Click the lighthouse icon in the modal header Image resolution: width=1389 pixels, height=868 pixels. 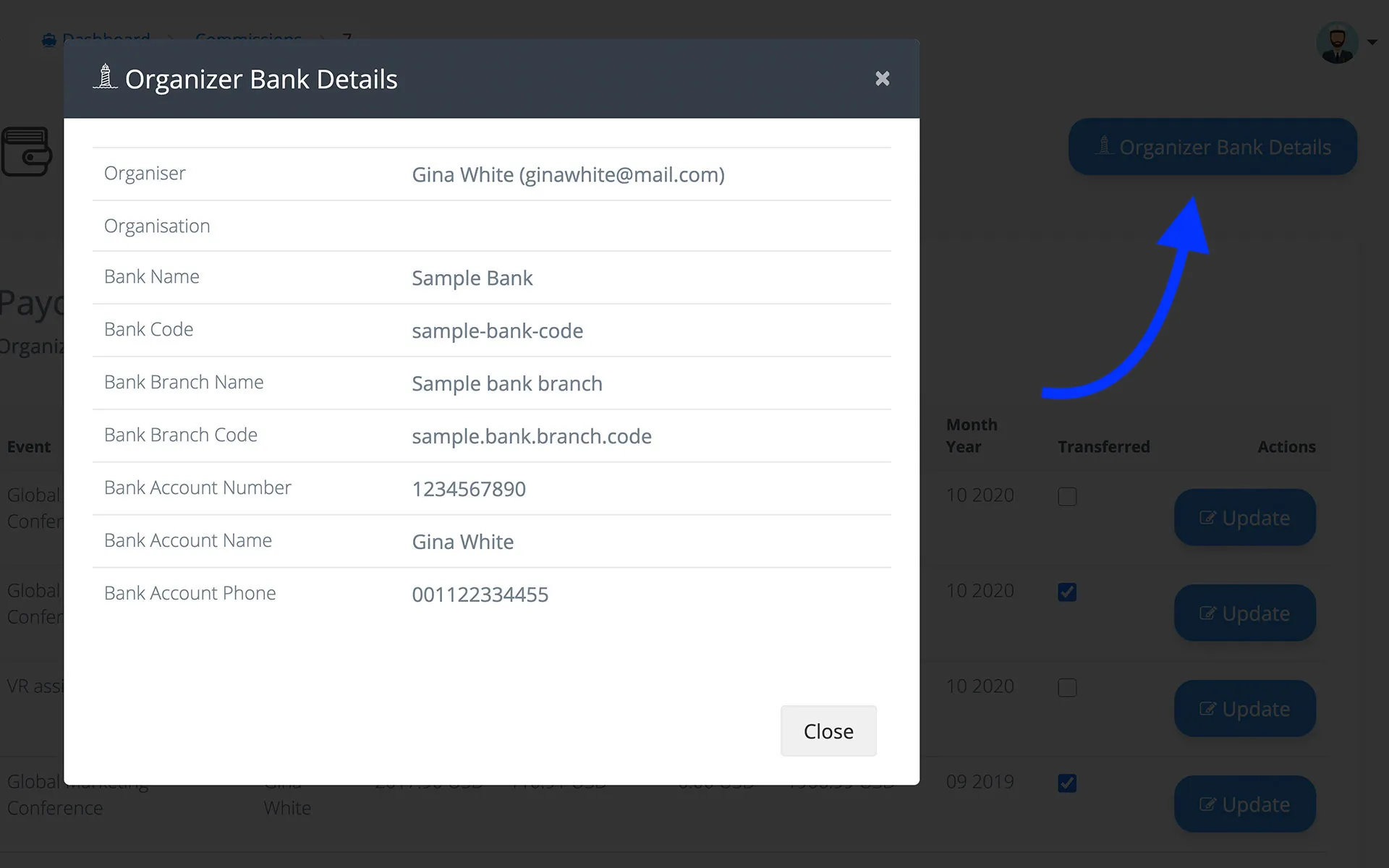click(x=106, y=77)
